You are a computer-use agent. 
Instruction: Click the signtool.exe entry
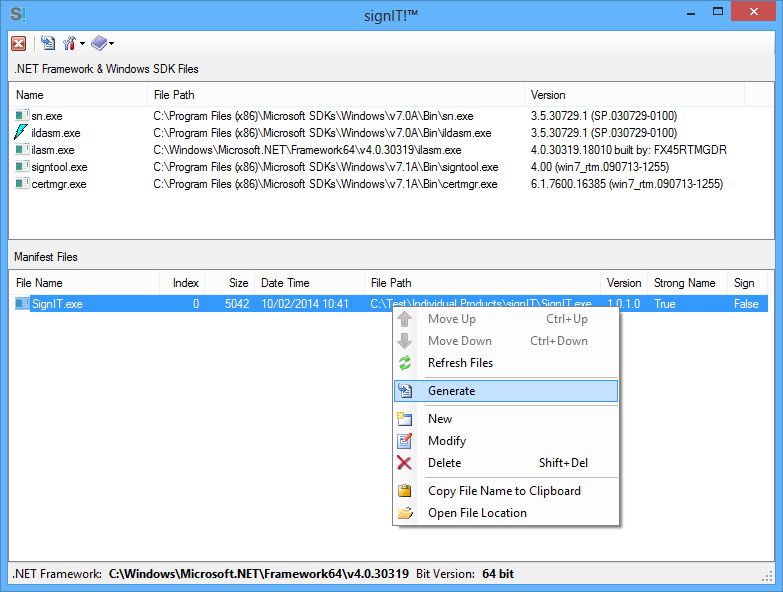[x=59, y=167]
